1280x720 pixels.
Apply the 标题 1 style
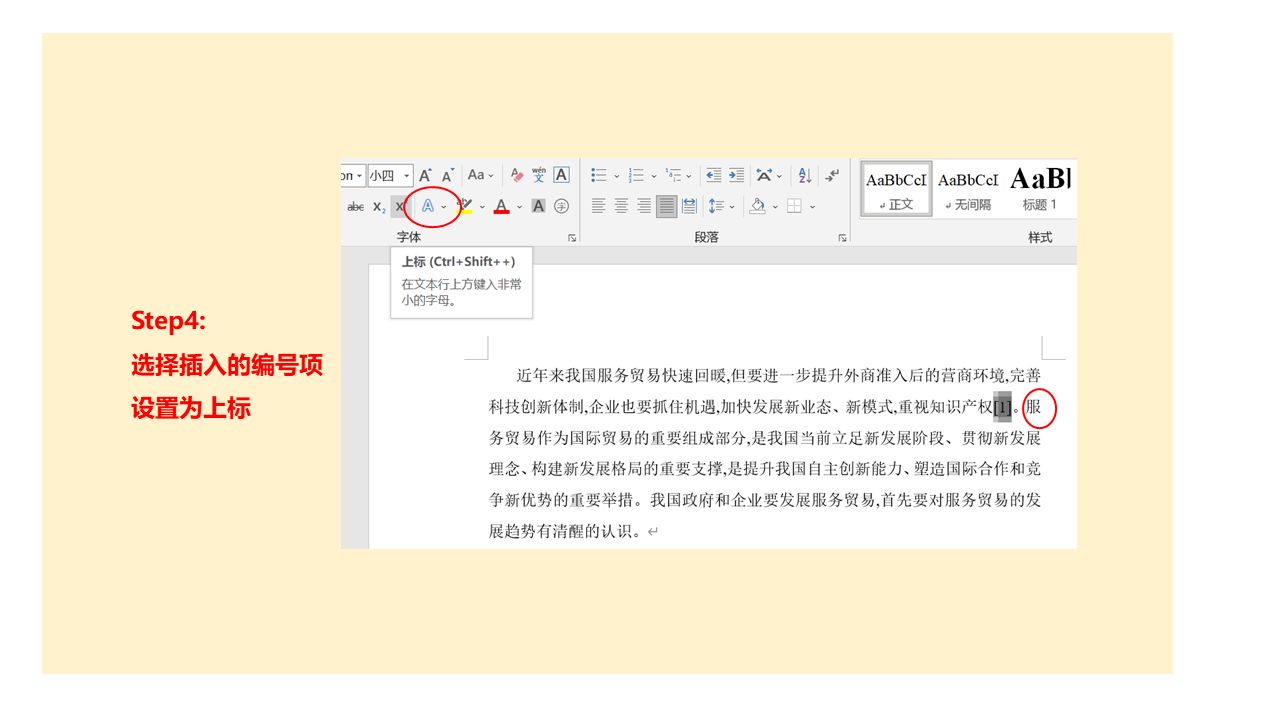coord(1040,188)
